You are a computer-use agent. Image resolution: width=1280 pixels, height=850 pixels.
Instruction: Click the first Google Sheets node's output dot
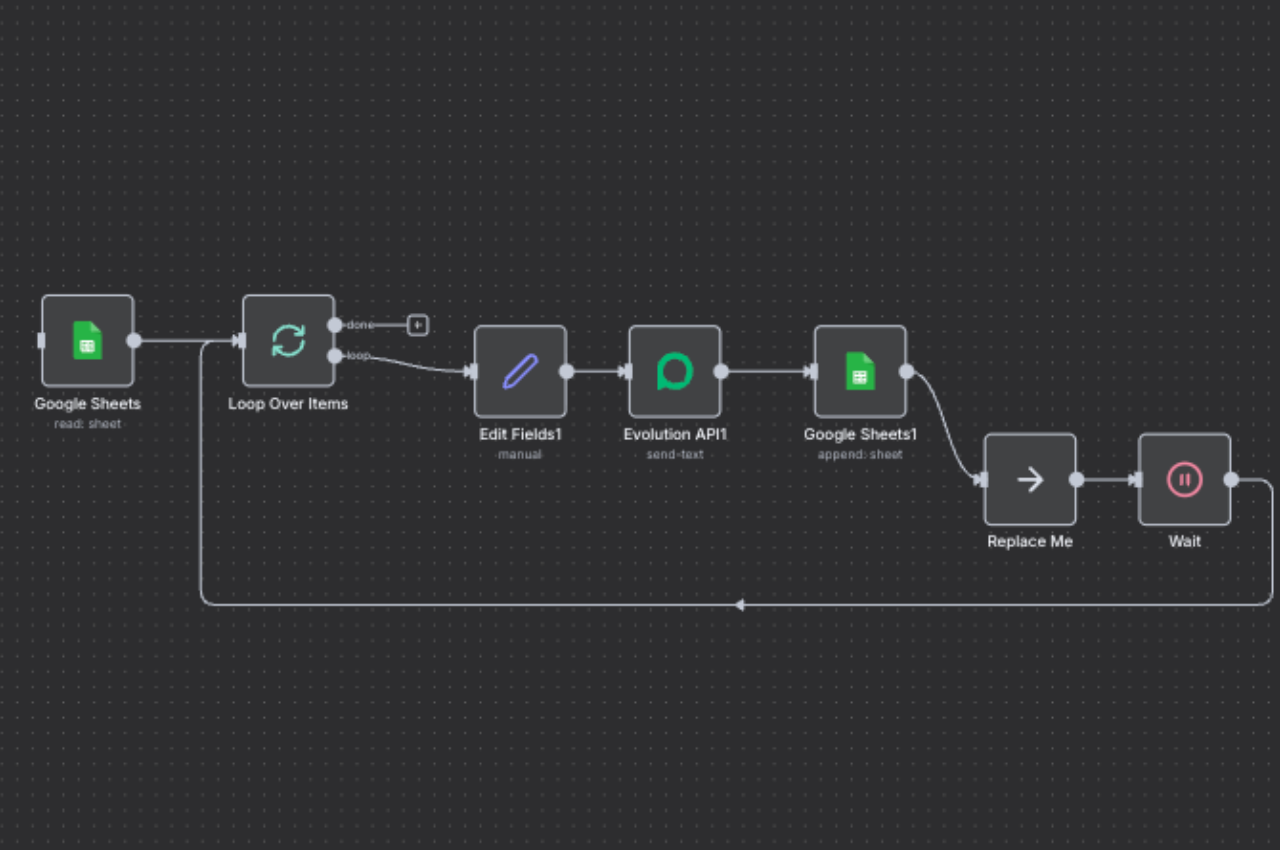134,340
